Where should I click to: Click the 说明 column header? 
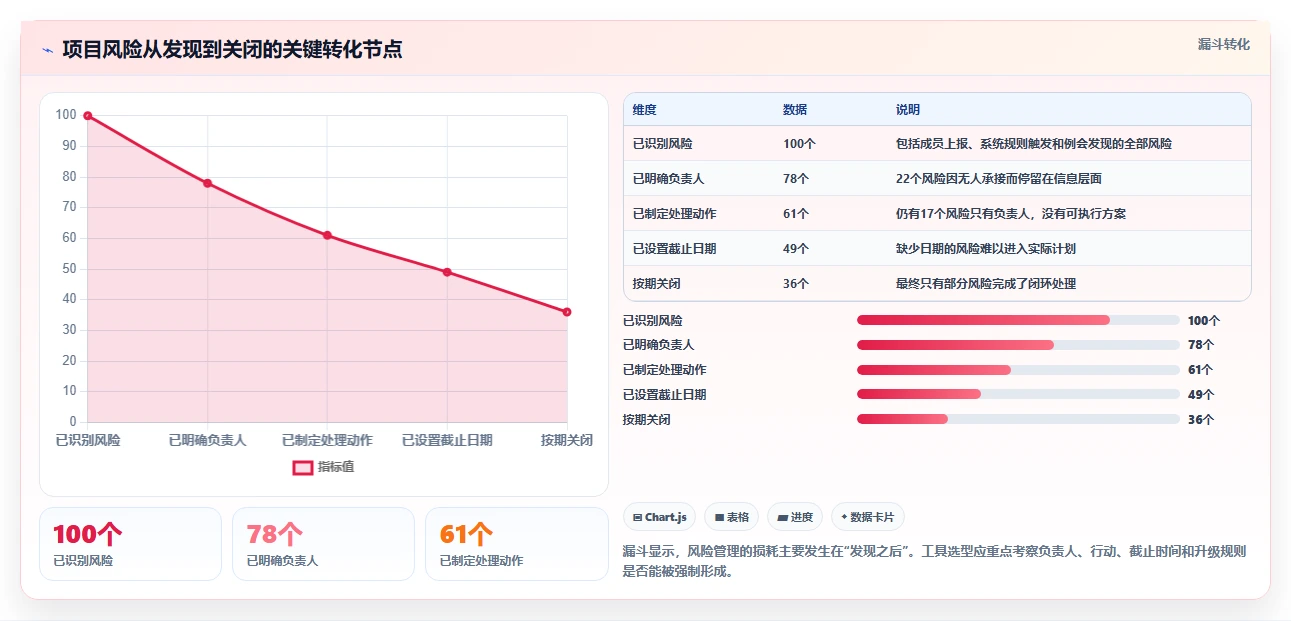908,110
